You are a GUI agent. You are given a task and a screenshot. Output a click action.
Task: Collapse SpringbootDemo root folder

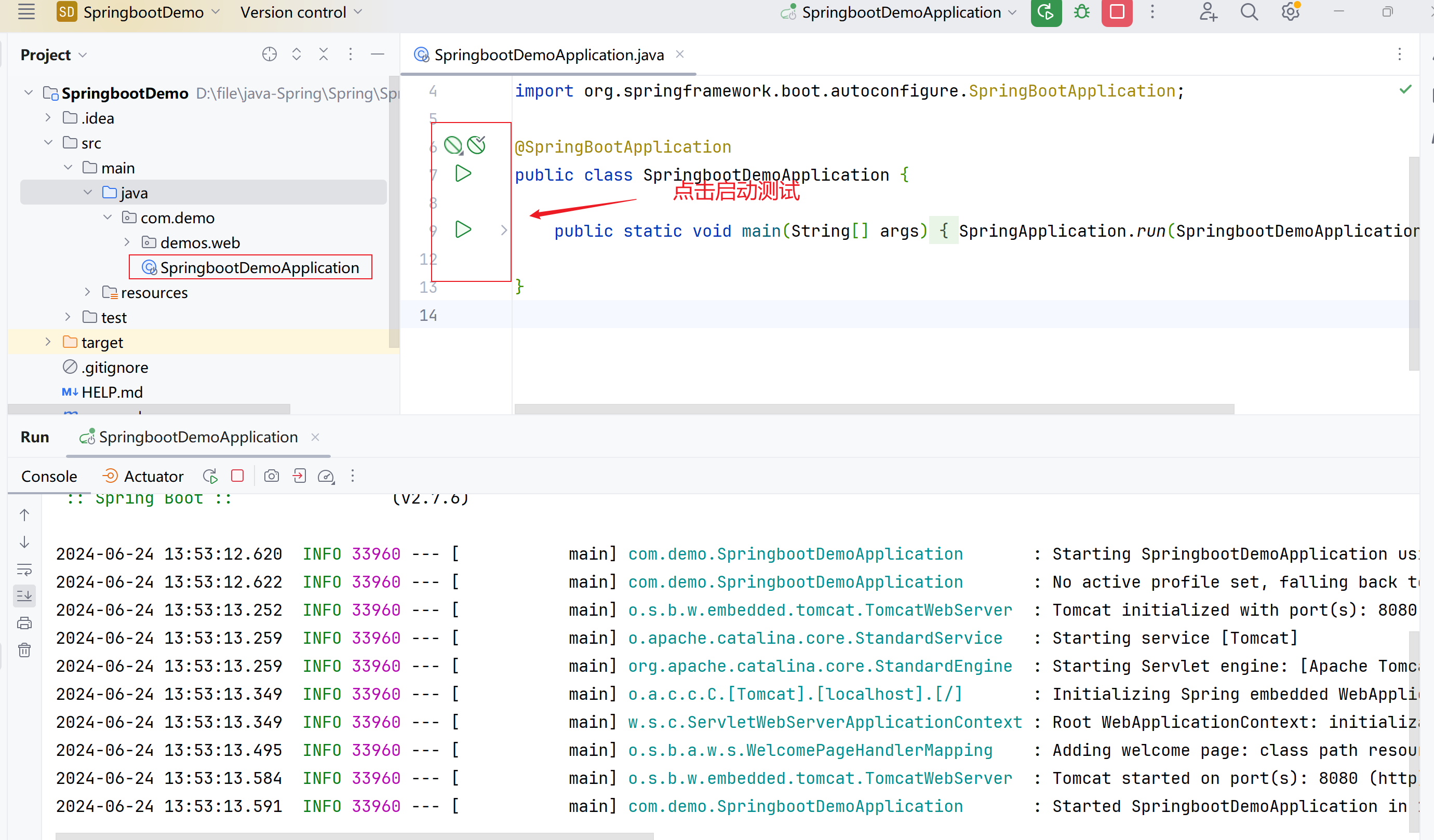click(x=29, y=92)
